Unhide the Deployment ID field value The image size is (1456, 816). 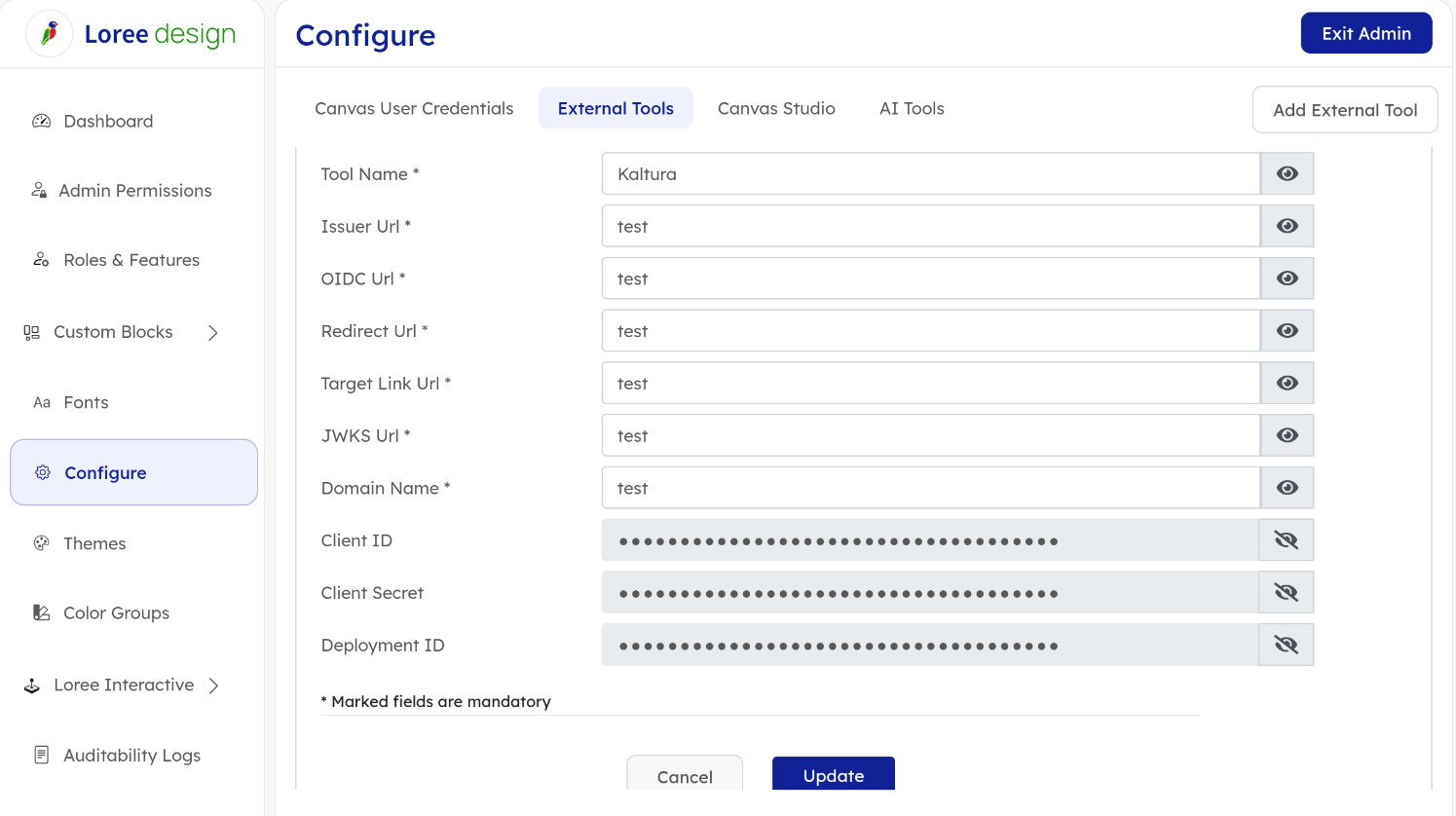pos(1286,645)
